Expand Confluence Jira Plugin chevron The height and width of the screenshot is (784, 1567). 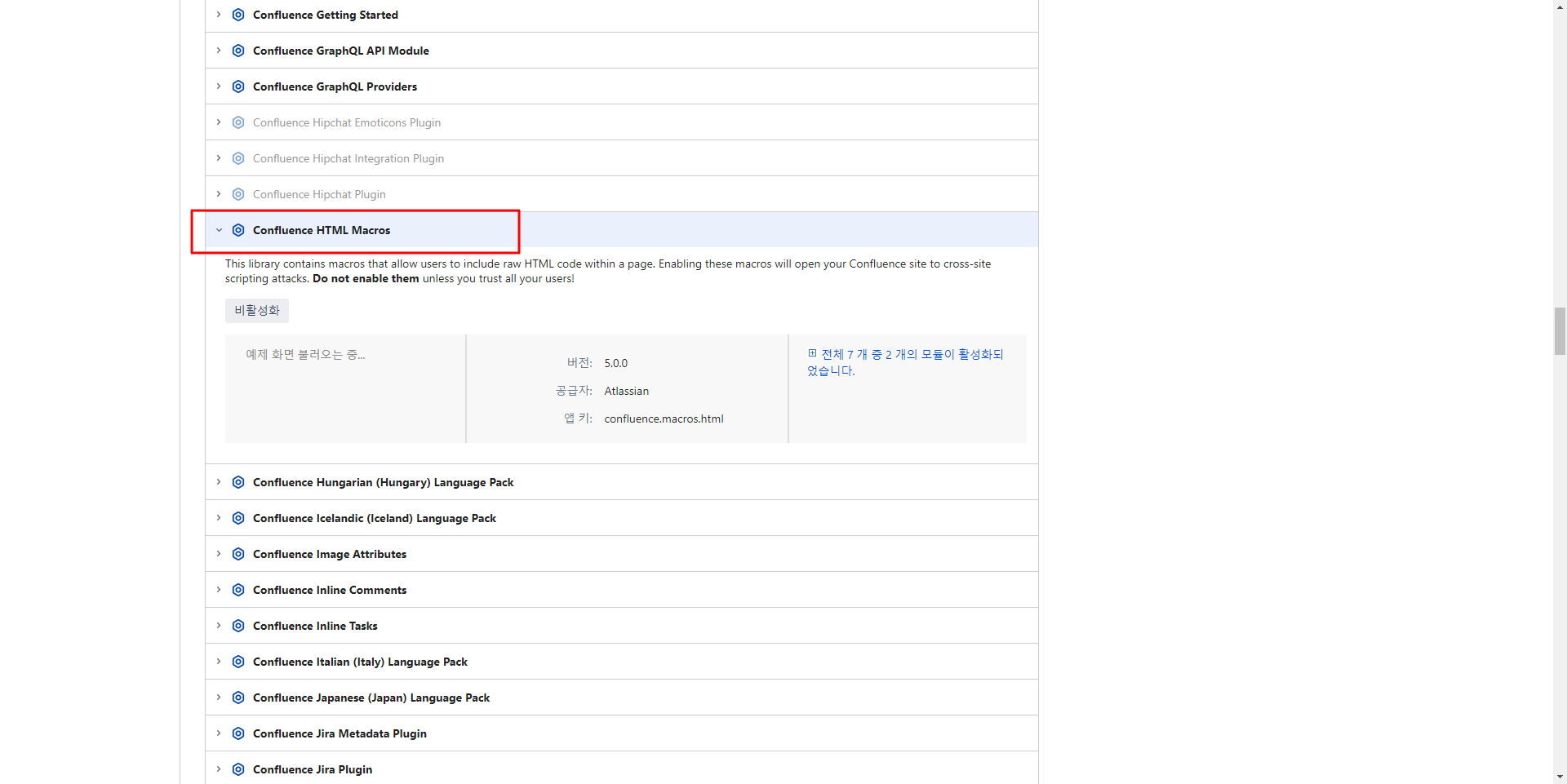219,769
